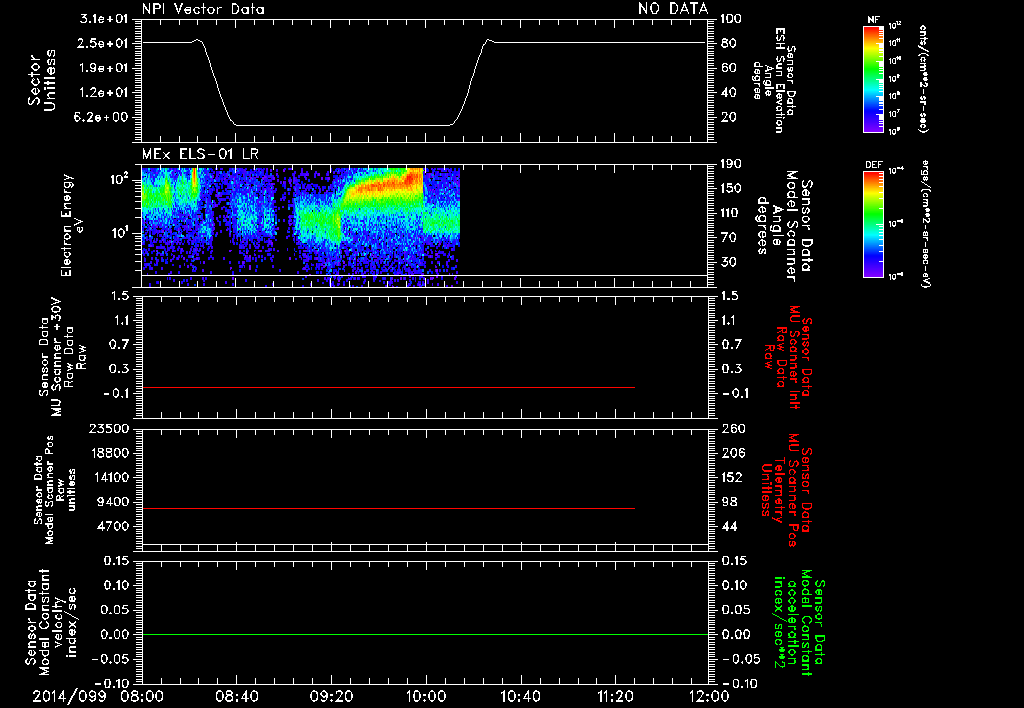Click the '3.1e+01' tick value
This screenshot has width=1024, height=708.
click(x=103, y=19)
